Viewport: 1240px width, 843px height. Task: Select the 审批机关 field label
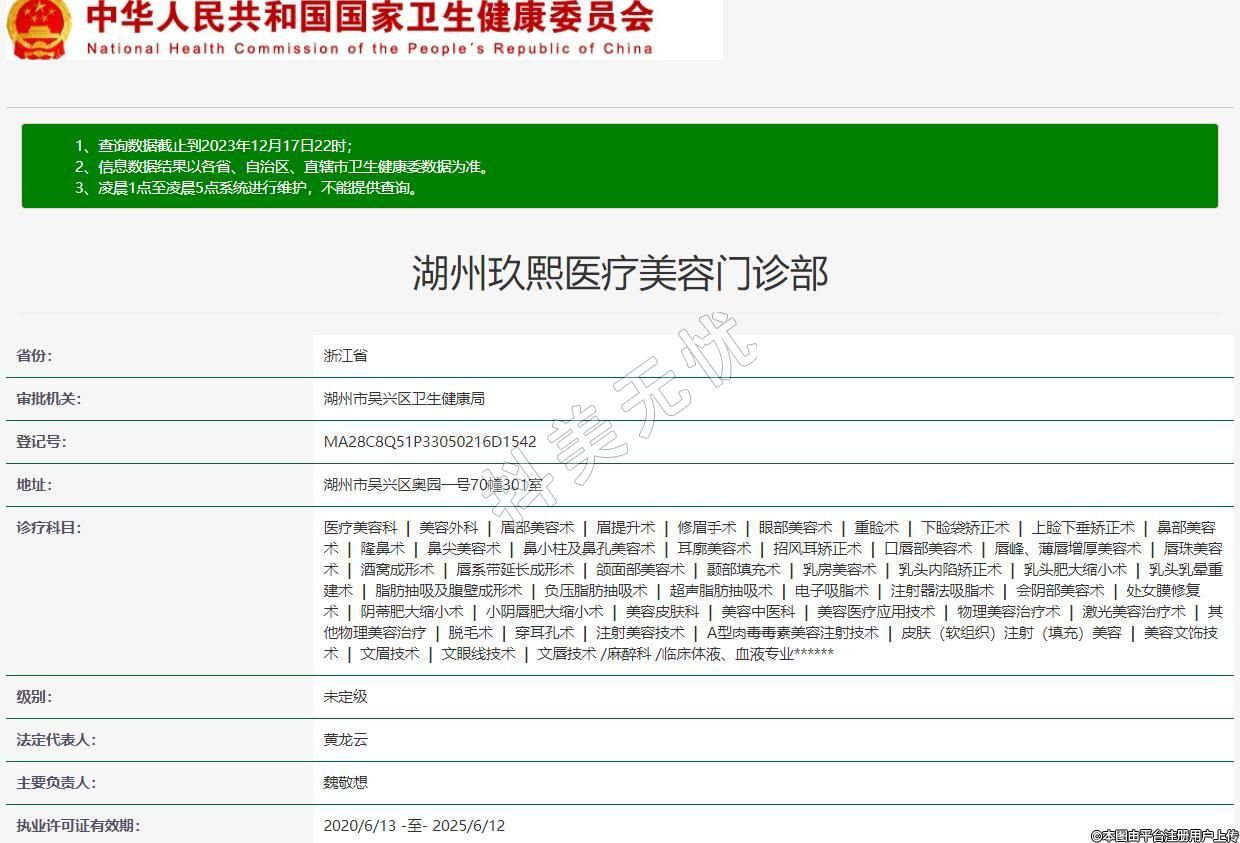(48, 399)
